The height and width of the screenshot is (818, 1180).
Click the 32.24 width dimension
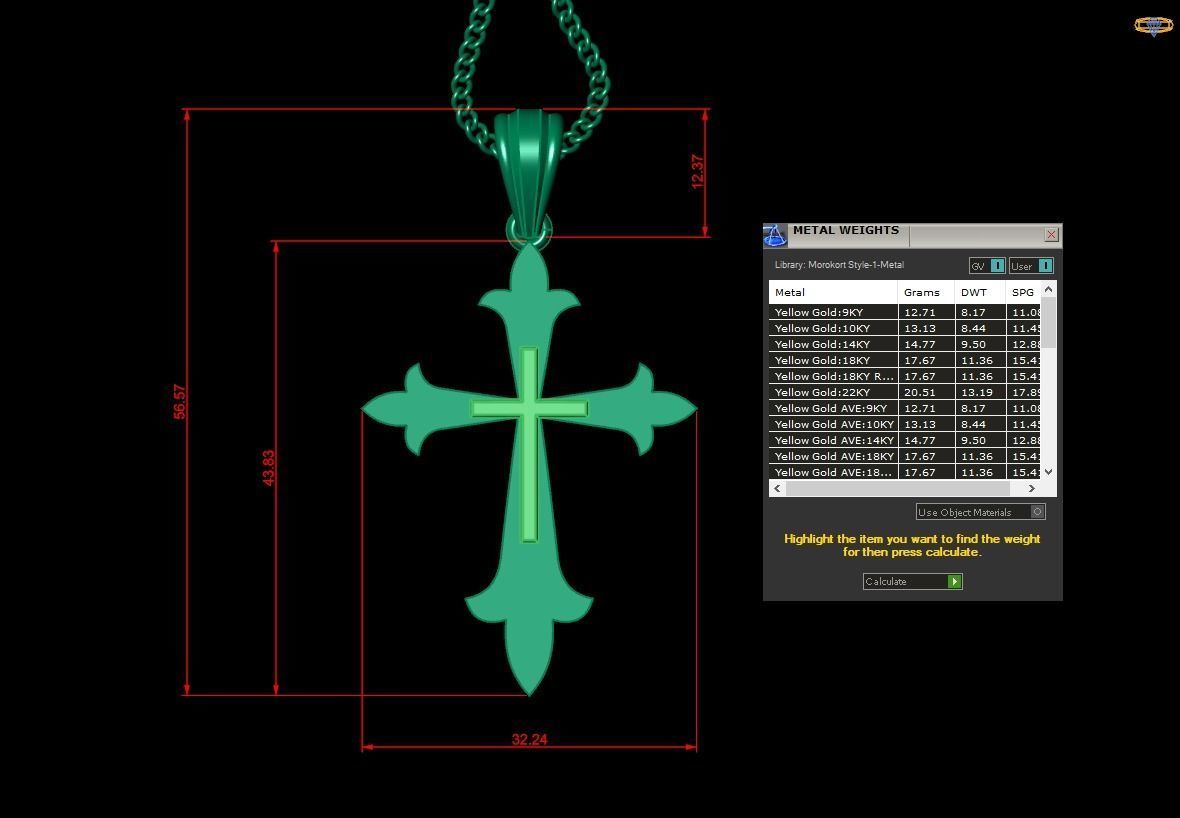529,740
